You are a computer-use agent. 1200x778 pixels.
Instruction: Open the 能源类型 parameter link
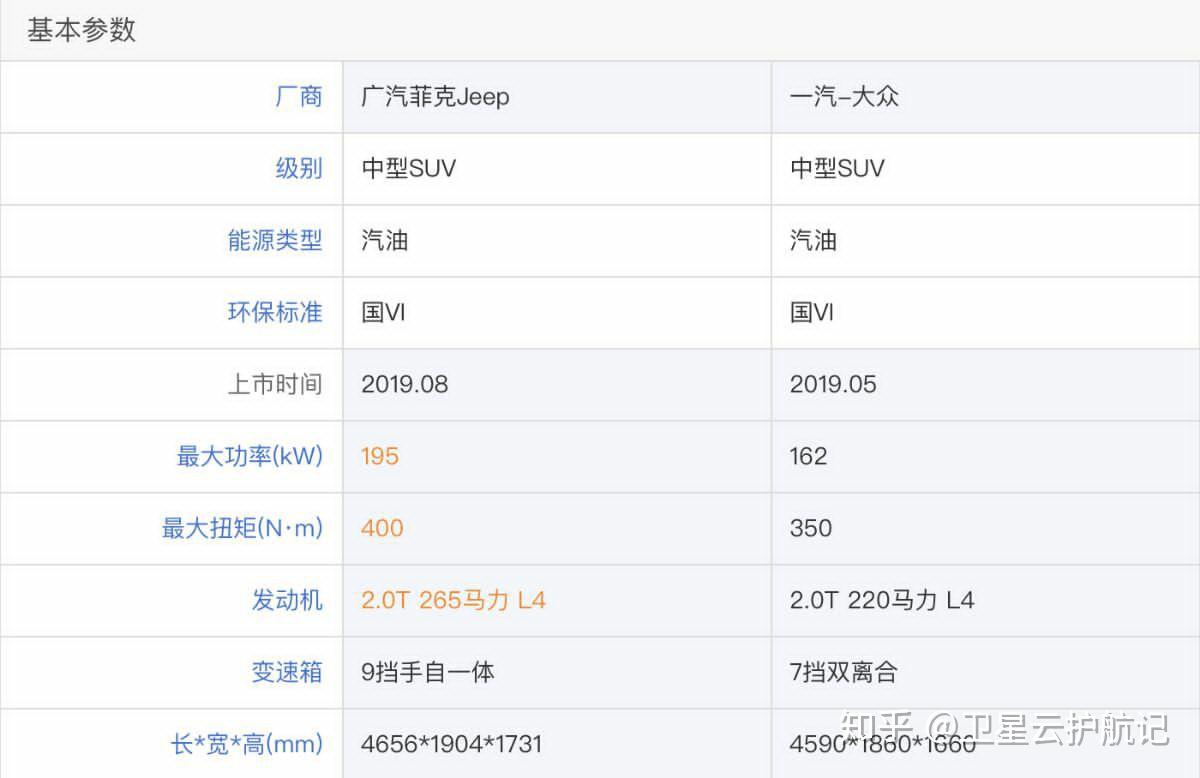tap(274, 241)
